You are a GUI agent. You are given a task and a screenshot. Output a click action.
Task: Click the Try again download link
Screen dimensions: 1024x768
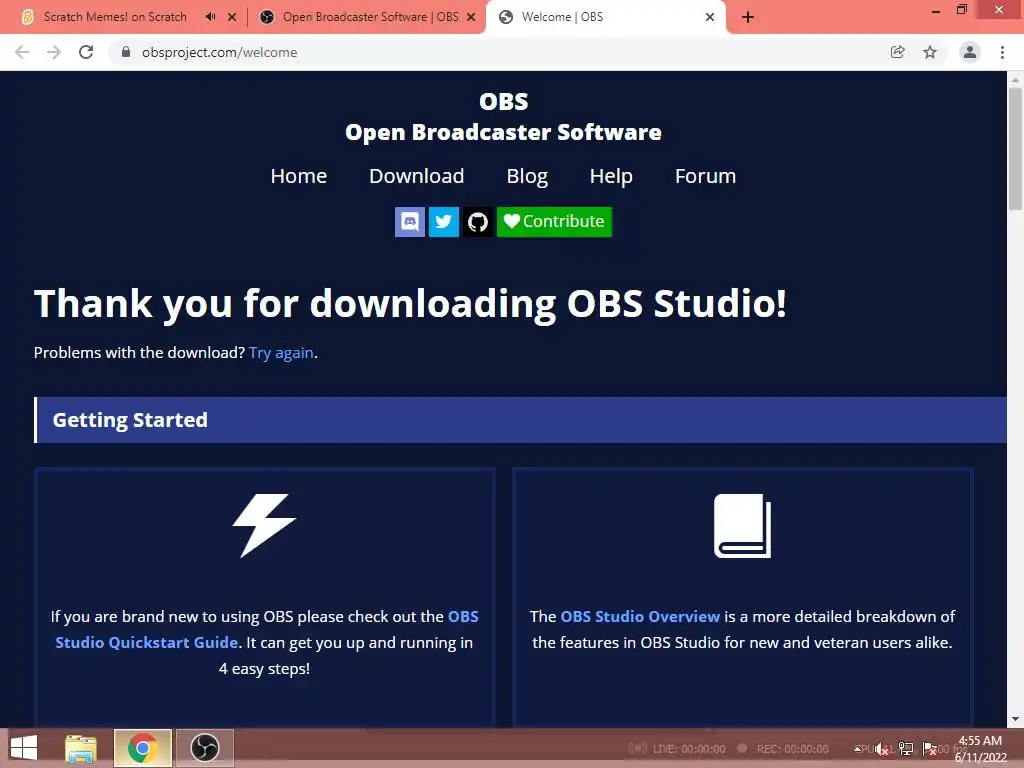[x=281, y=353]
